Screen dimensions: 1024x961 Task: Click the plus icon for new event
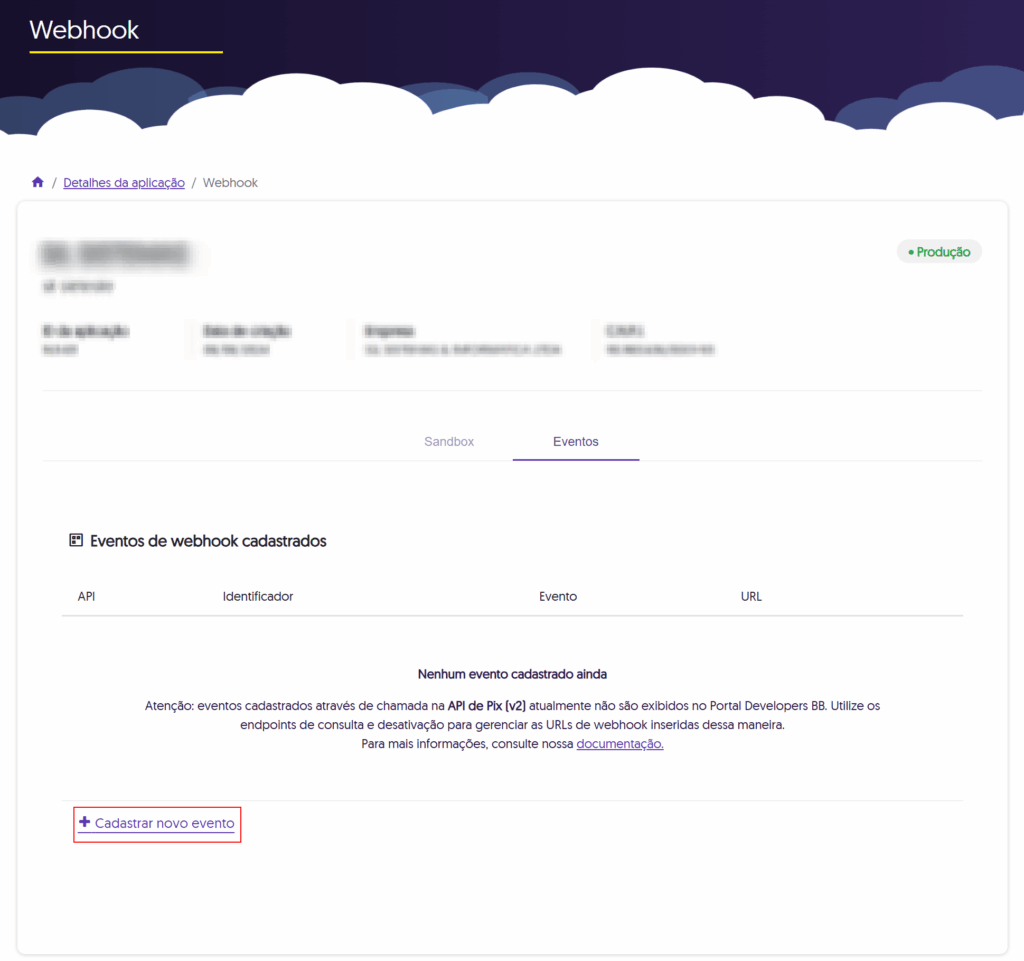pos(84,822)
